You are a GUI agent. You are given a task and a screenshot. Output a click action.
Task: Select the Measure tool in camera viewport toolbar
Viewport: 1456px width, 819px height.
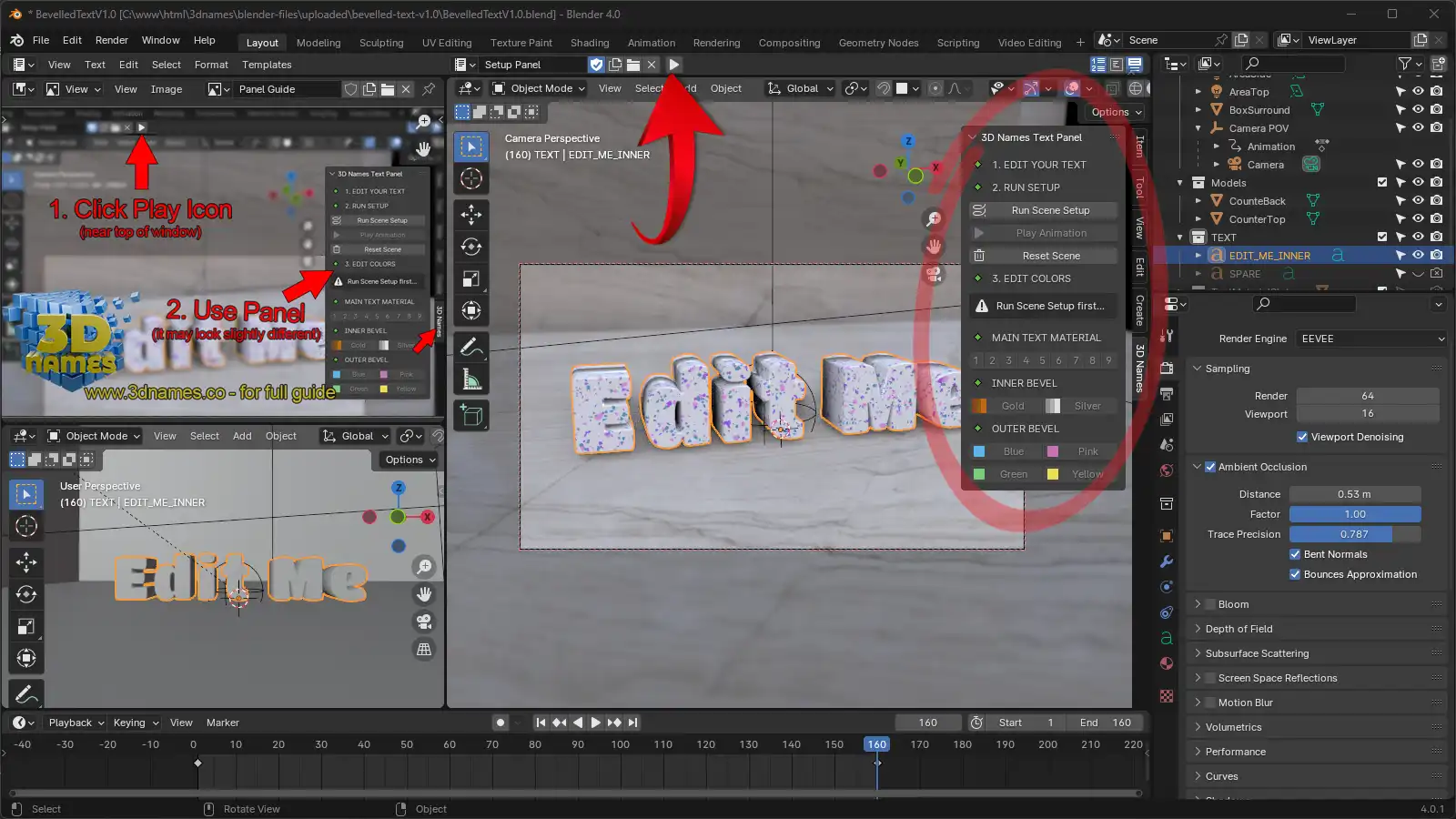click(x=471, y=379)
